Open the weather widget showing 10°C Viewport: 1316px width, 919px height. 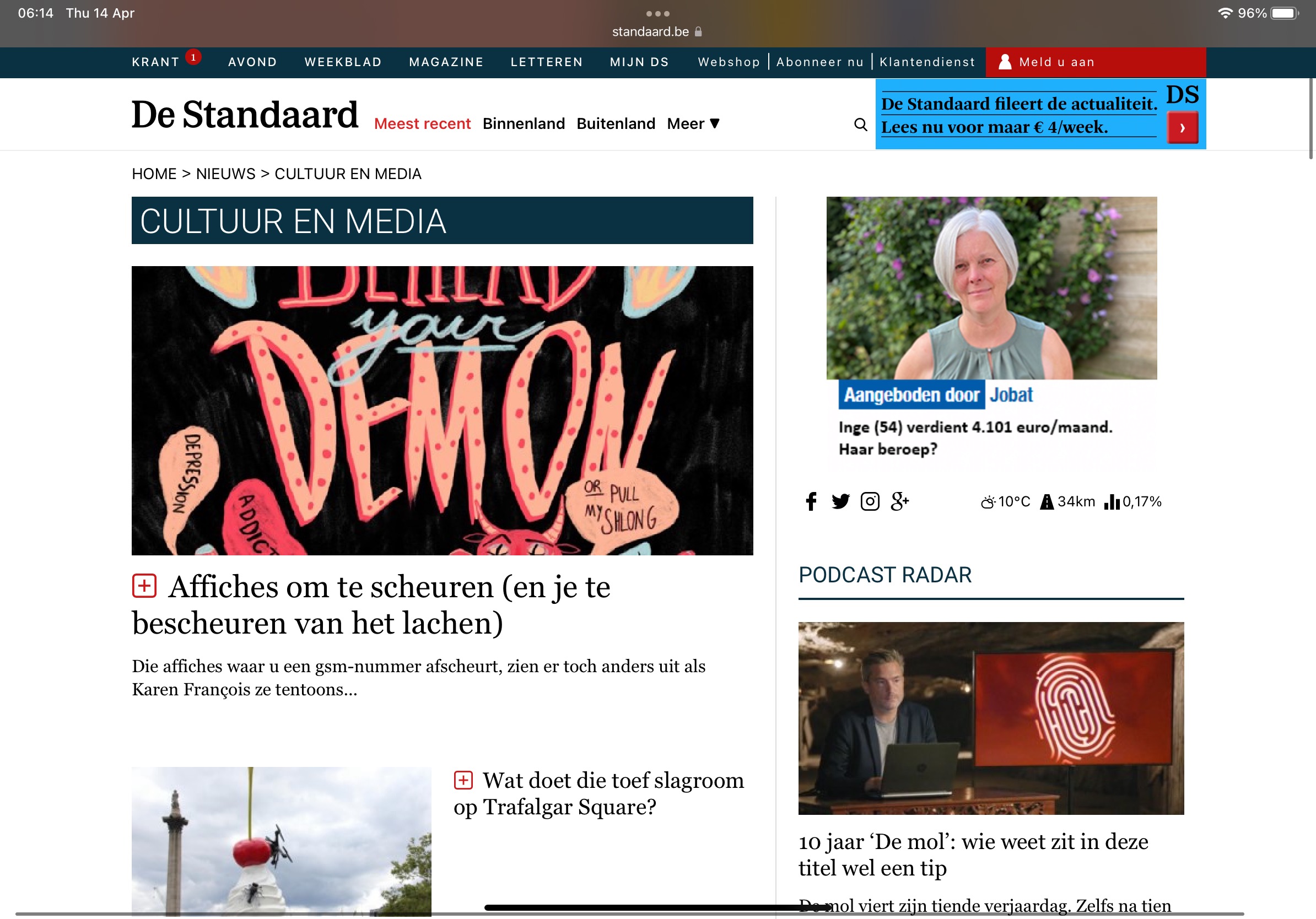tap(1005, 502)
